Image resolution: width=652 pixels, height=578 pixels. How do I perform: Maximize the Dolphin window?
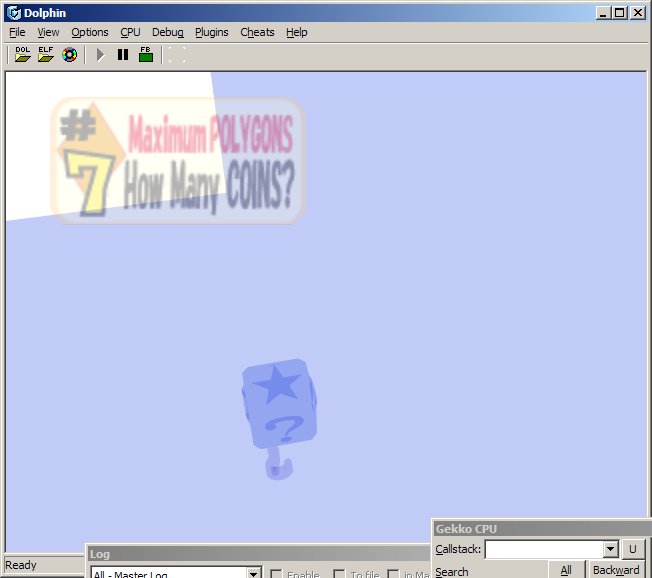pos(619,13)
